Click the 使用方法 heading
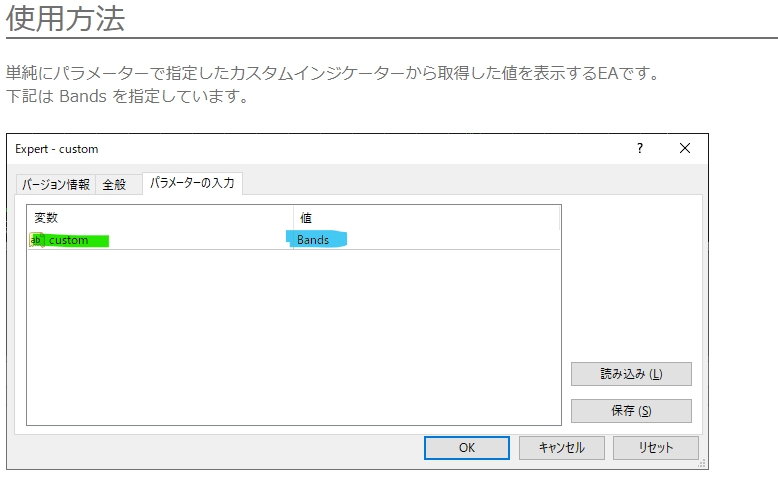Image resolution: width=778 pixels, height=492 pixels. (65, 18)
